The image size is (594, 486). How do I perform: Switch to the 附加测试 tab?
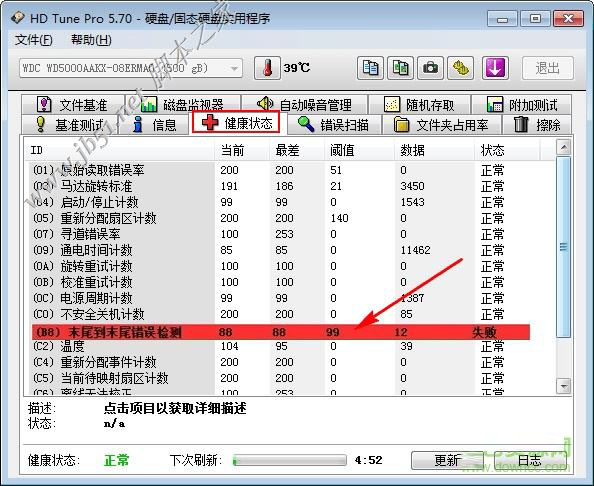(521, 105)
